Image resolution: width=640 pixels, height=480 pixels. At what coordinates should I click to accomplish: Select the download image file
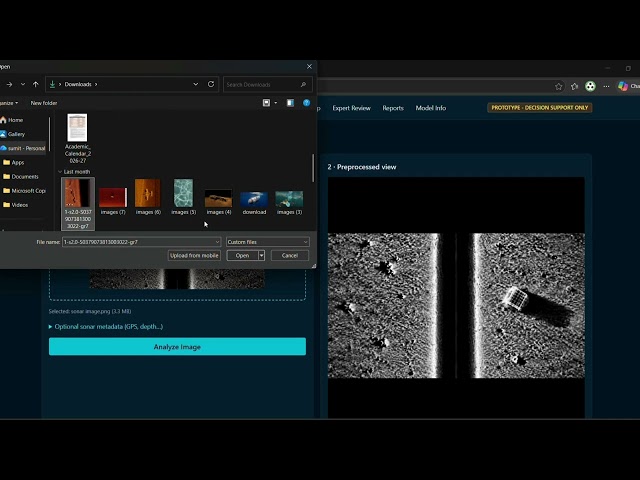pyautogui.click(x=254, y=203)
